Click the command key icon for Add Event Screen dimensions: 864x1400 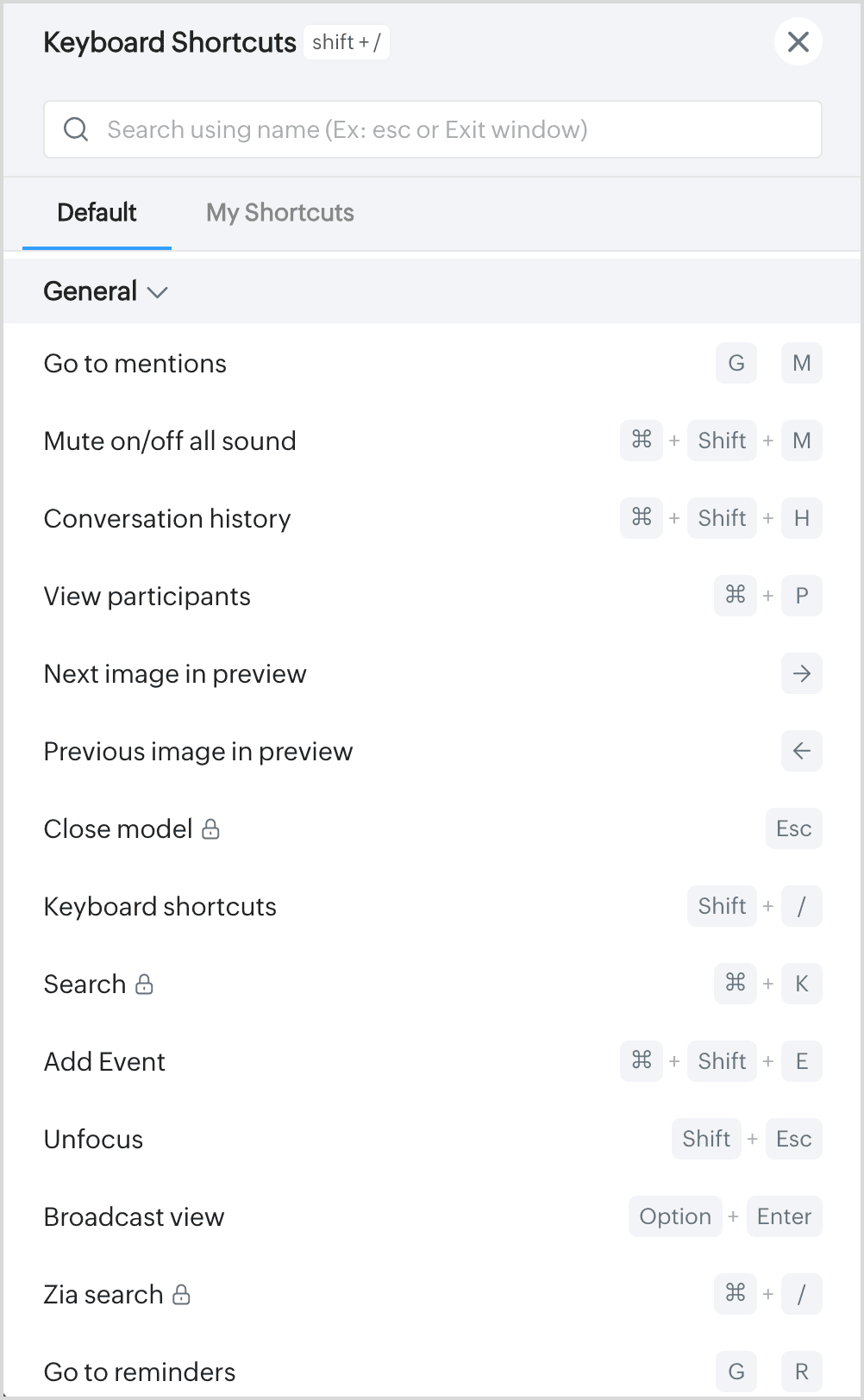[x=641, y=1061]
